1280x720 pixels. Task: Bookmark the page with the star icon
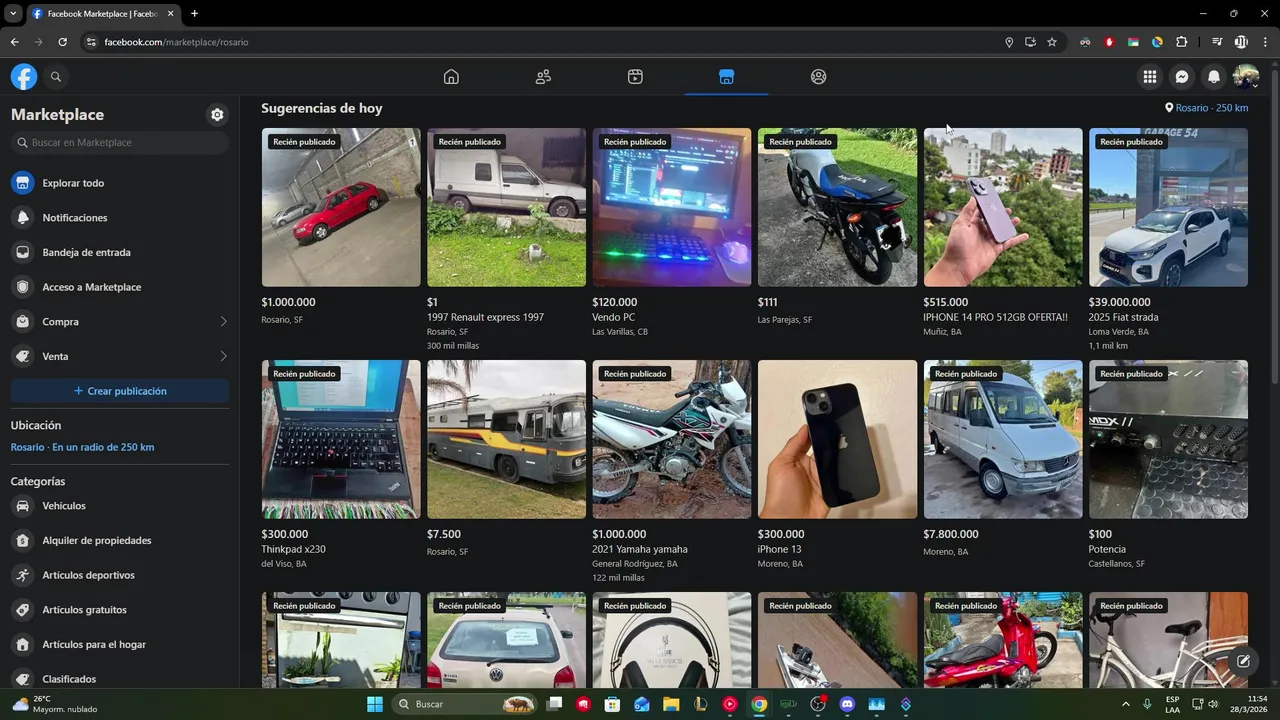(1052, 42)
